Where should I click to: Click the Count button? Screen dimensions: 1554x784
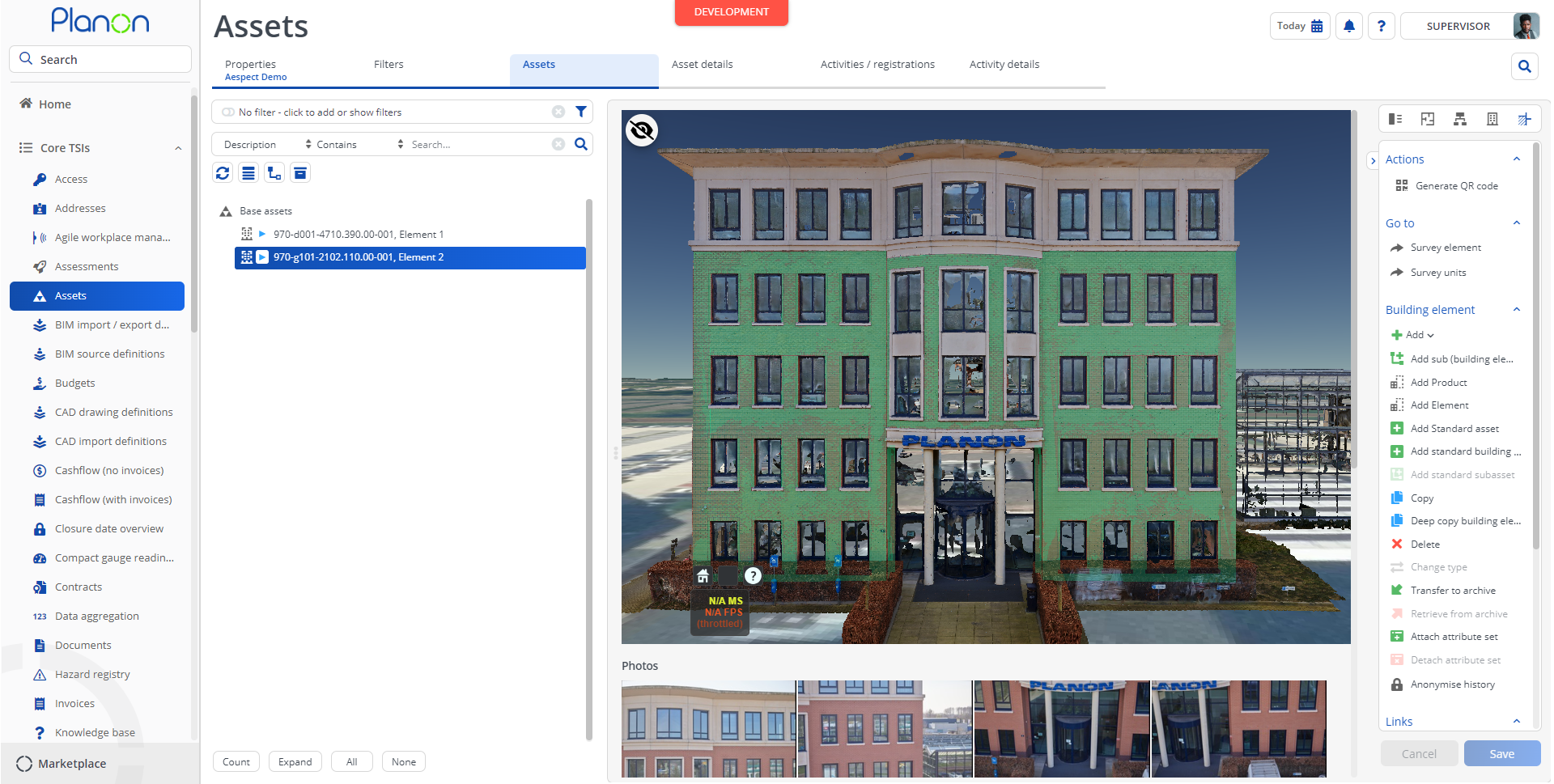click(x=236, y=762)
